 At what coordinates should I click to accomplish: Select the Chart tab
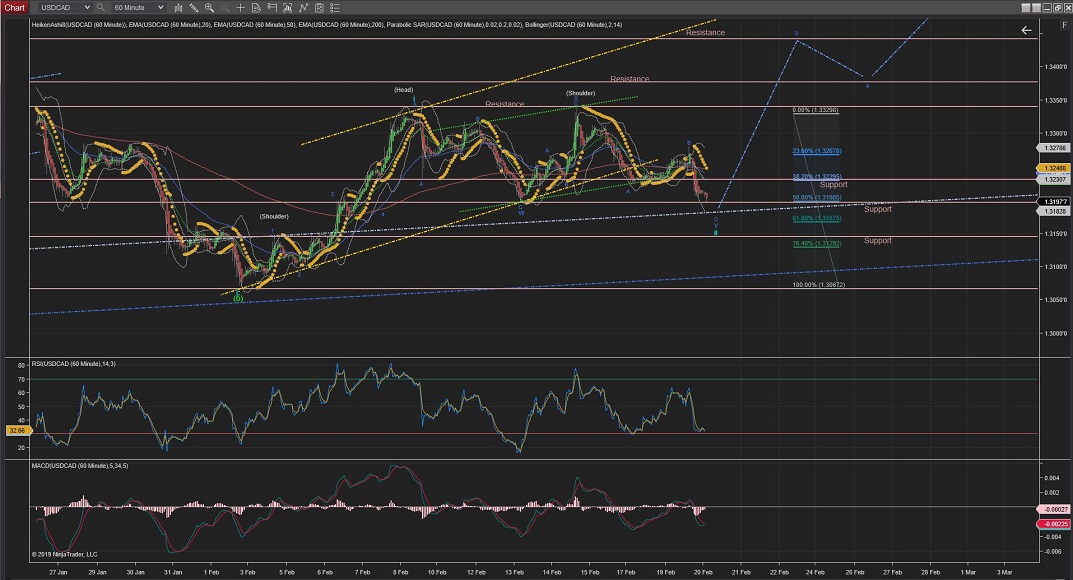coord(14,8)
